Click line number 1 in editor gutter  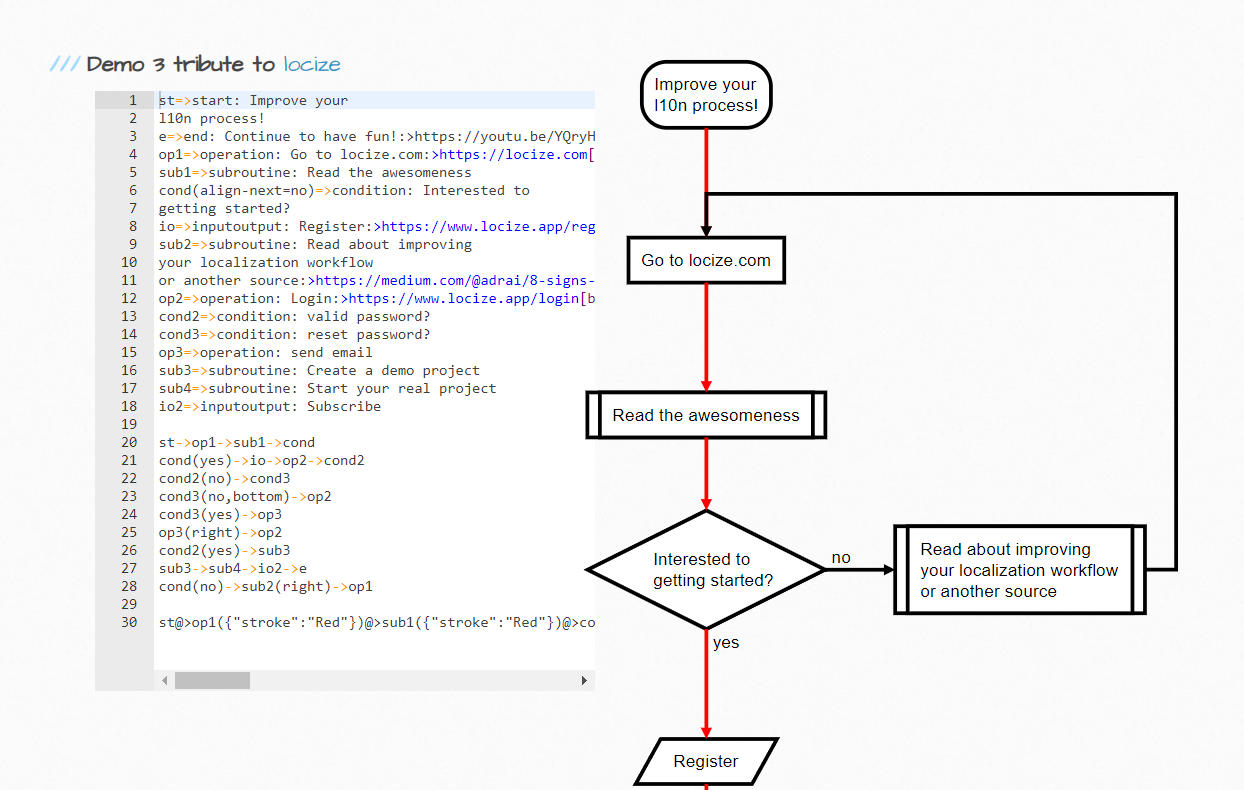[x=132, y=100]
